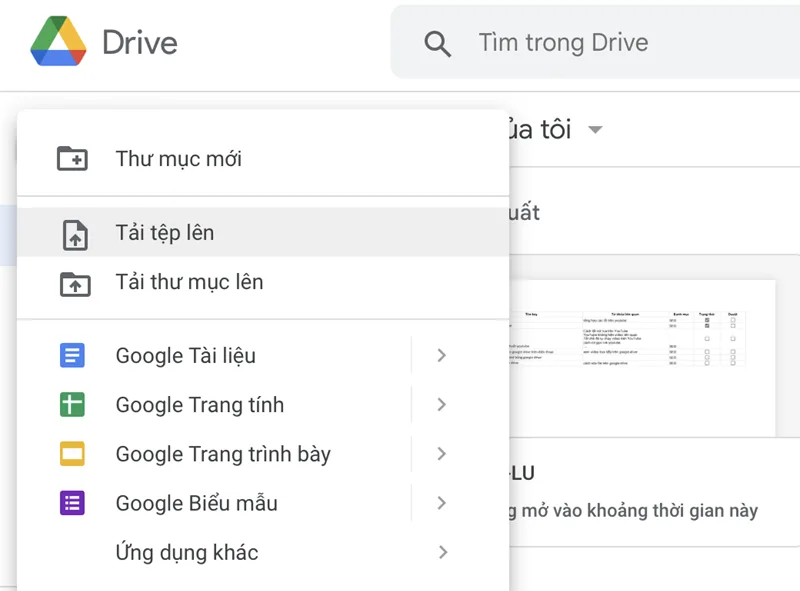Click the file upload icon
Viewport: 800px width, 591px height.
(75, 235)
